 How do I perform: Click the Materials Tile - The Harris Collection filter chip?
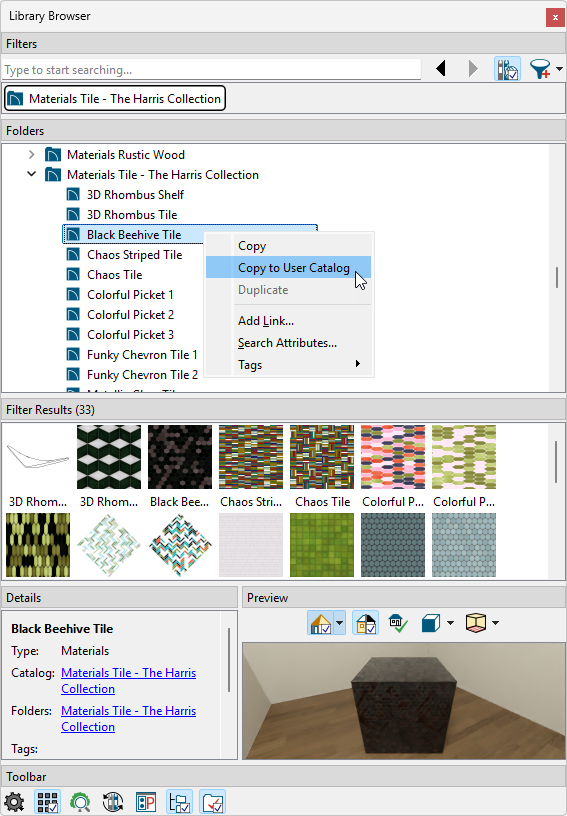(x=115, y=98)
